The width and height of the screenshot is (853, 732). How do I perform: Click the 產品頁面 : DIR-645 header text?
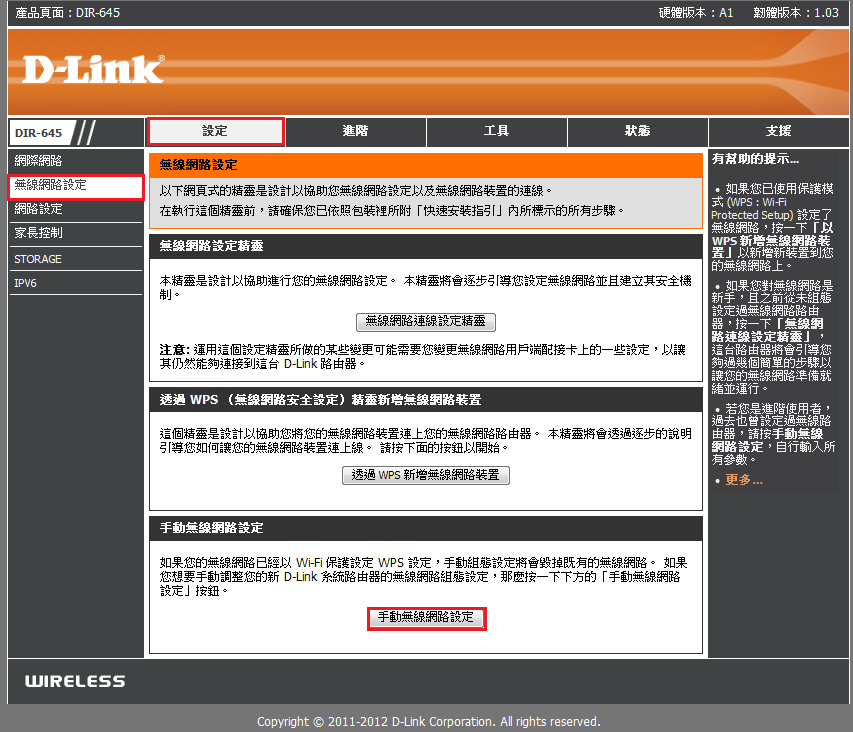pos(67,13)
